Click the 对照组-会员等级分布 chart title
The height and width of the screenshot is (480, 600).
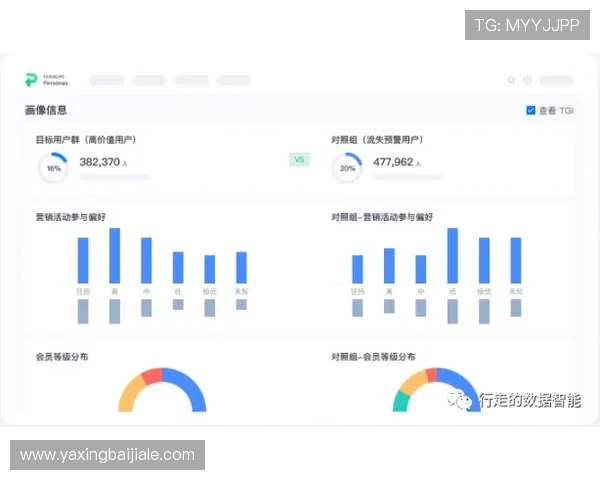tap(373, 357)
